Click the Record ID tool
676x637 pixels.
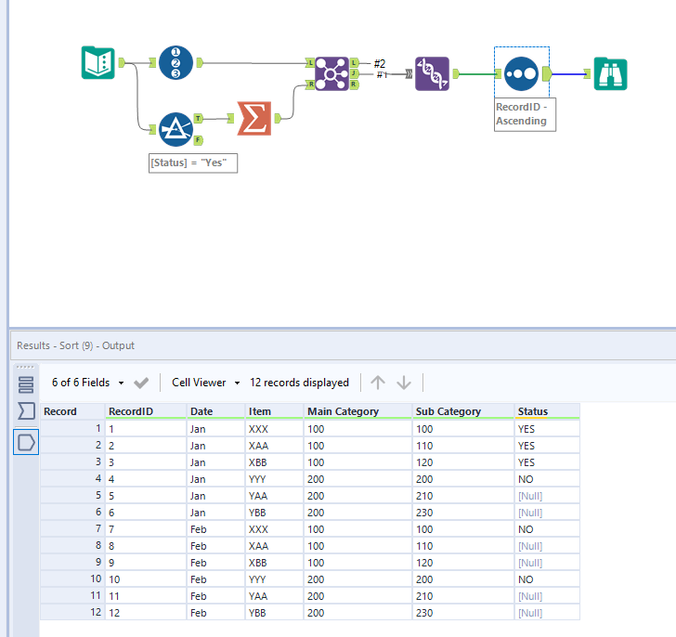pos(176,63)
